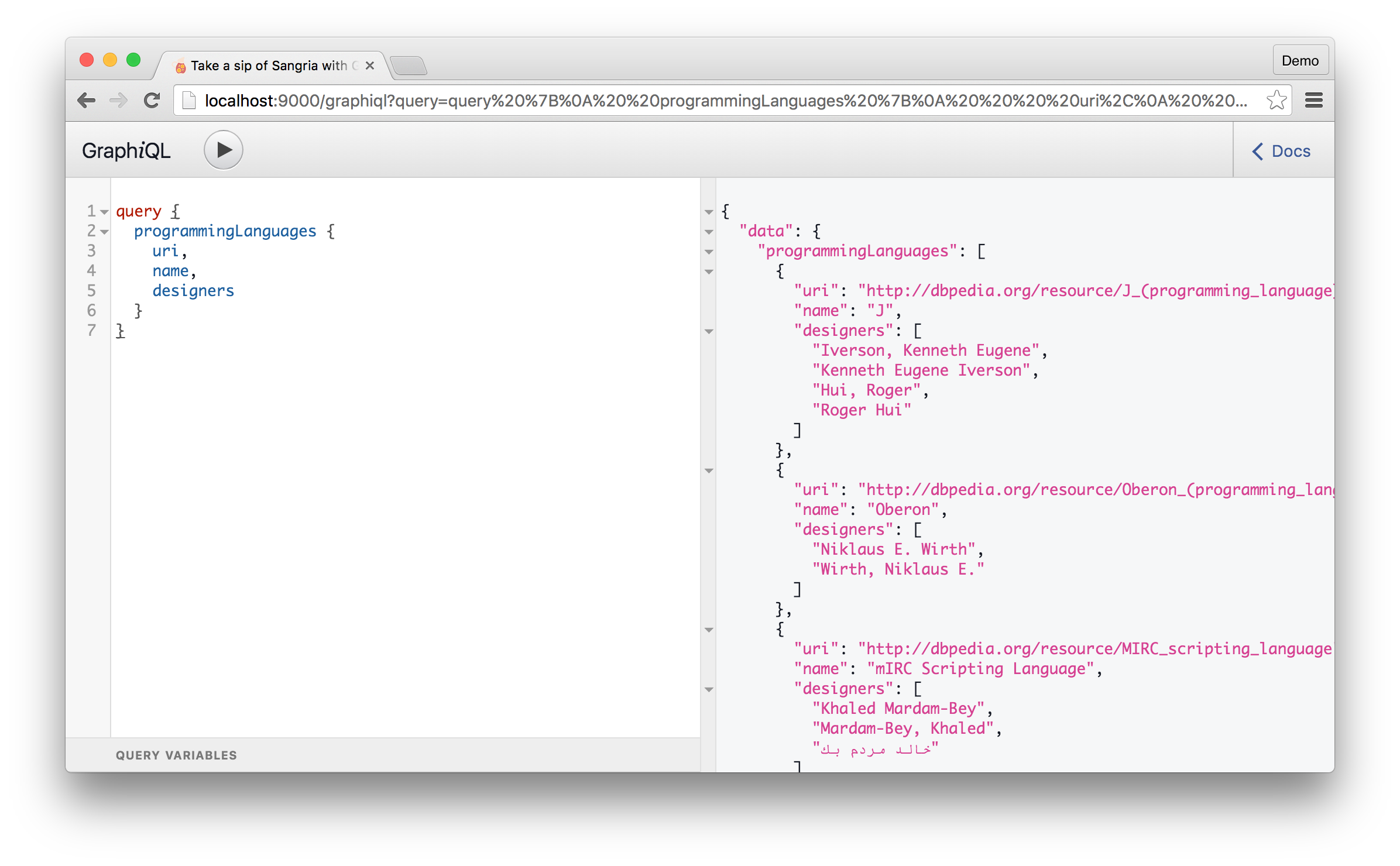This screenshot has width=1400, height=866.
Task: Open a new browser tab
Action: (x=409, y=66)
